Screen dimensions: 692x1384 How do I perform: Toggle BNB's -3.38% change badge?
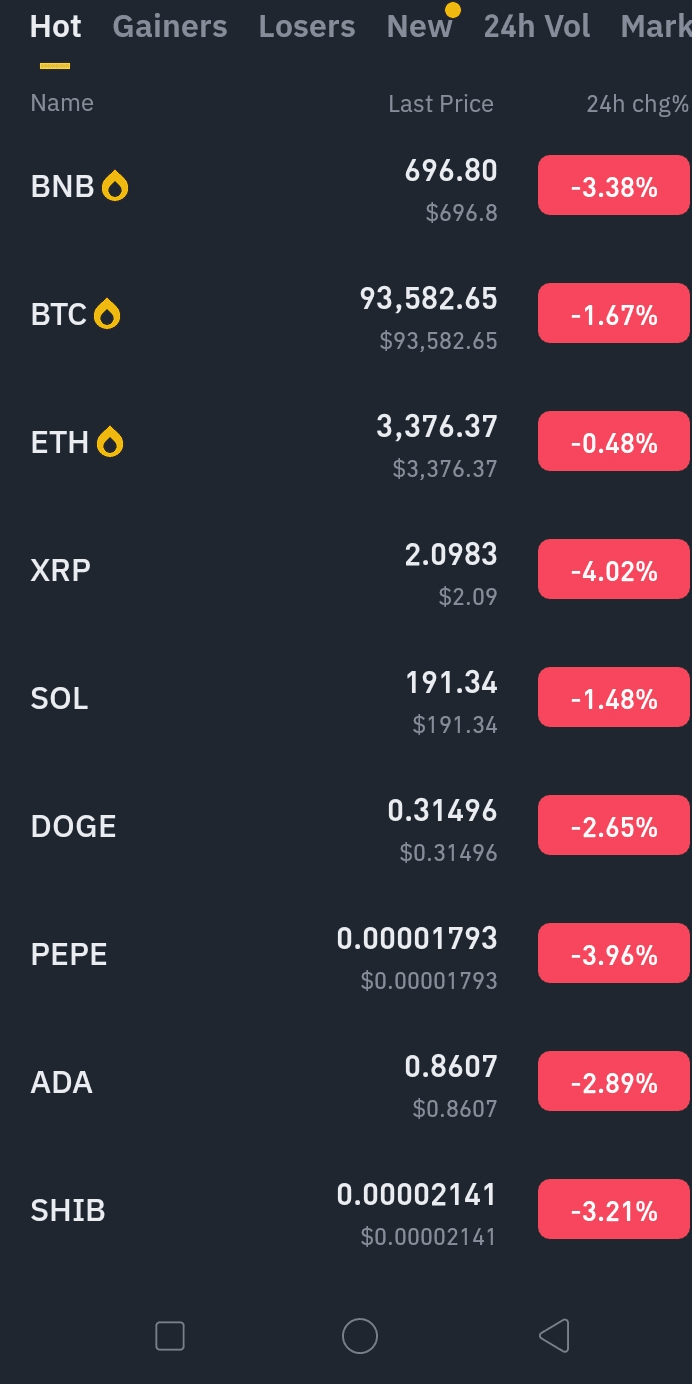[614, 186]
